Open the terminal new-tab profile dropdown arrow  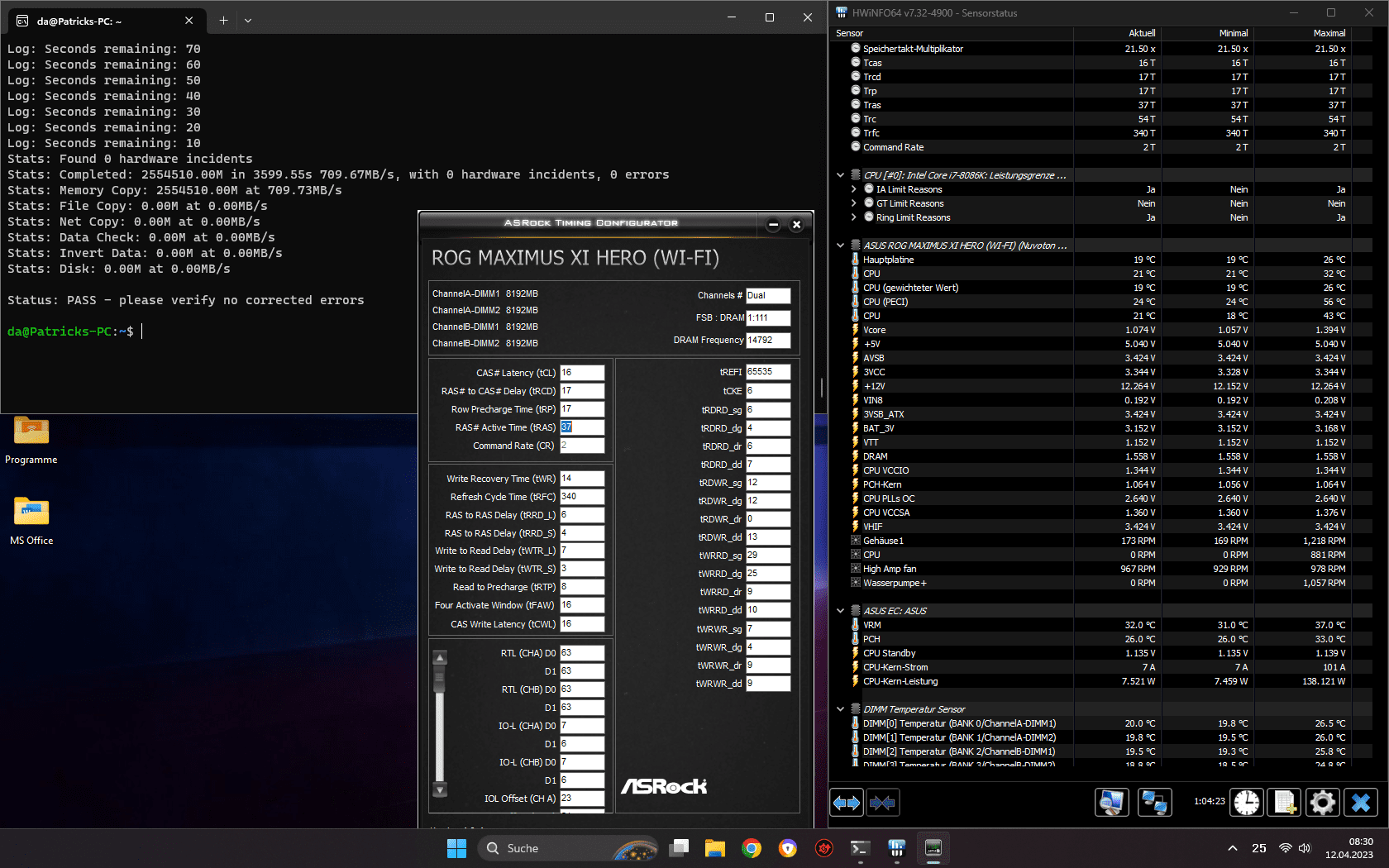point(248,20)
